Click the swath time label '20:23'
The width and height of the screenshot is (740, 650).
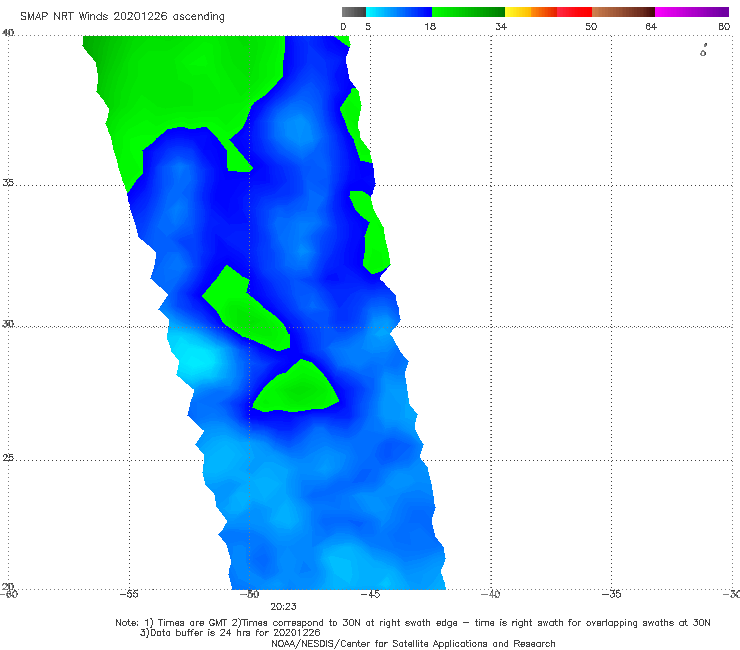point(283,607)
